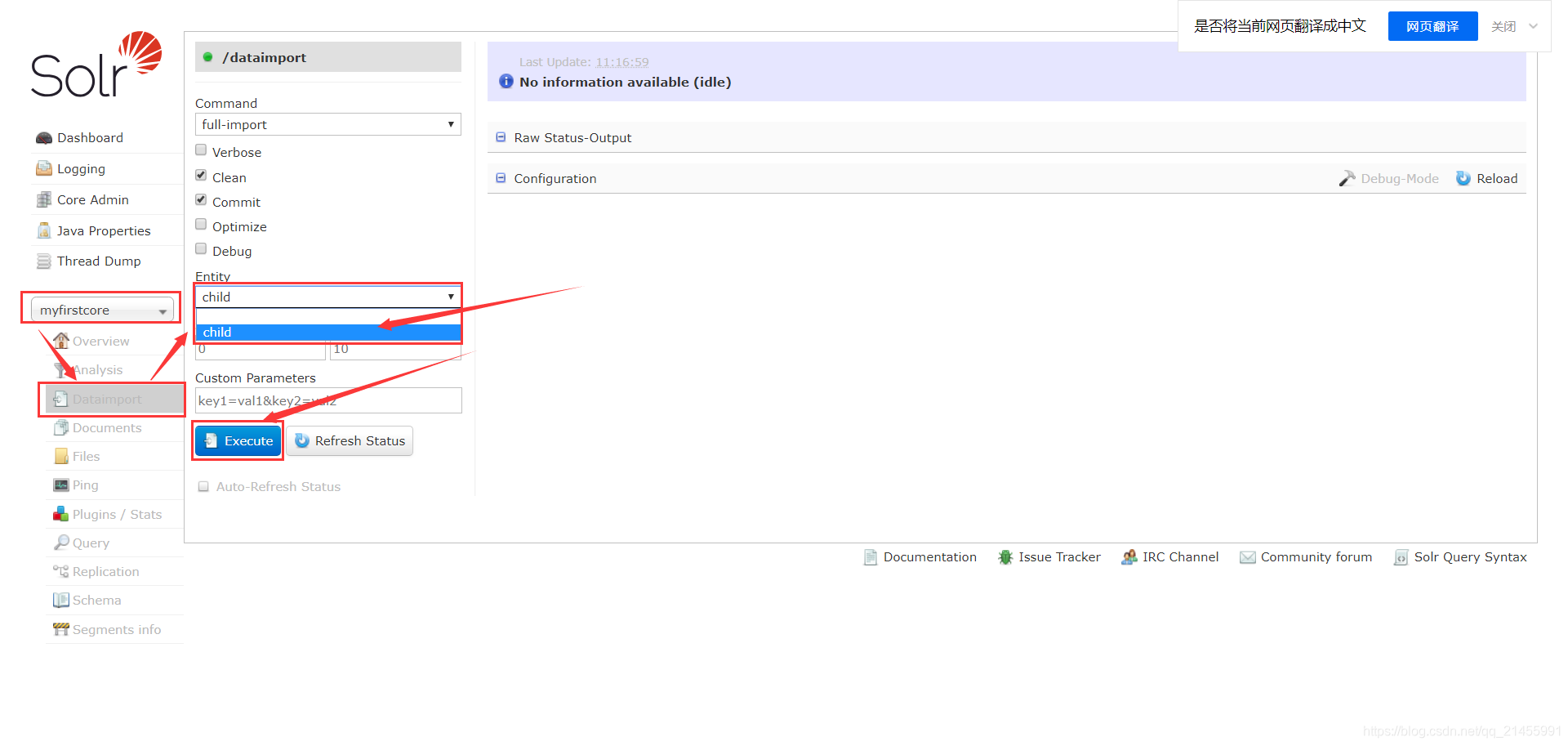Click the Custom Parameters input field

tap(328, 400)
